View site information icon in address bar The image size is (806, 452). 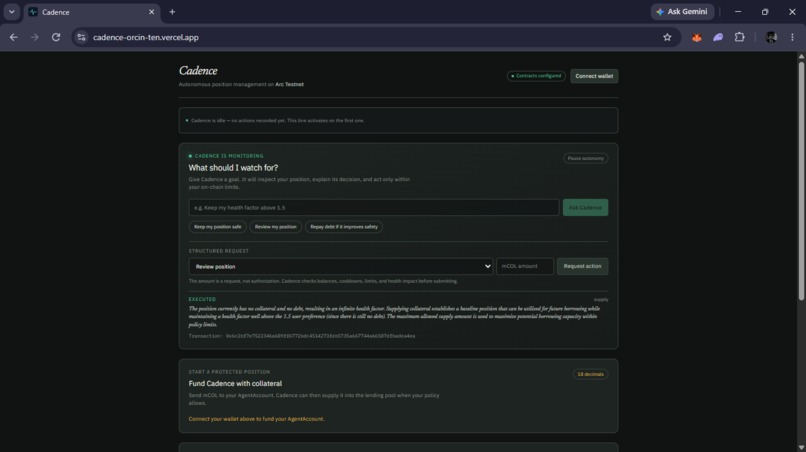(x=81, y=37)
